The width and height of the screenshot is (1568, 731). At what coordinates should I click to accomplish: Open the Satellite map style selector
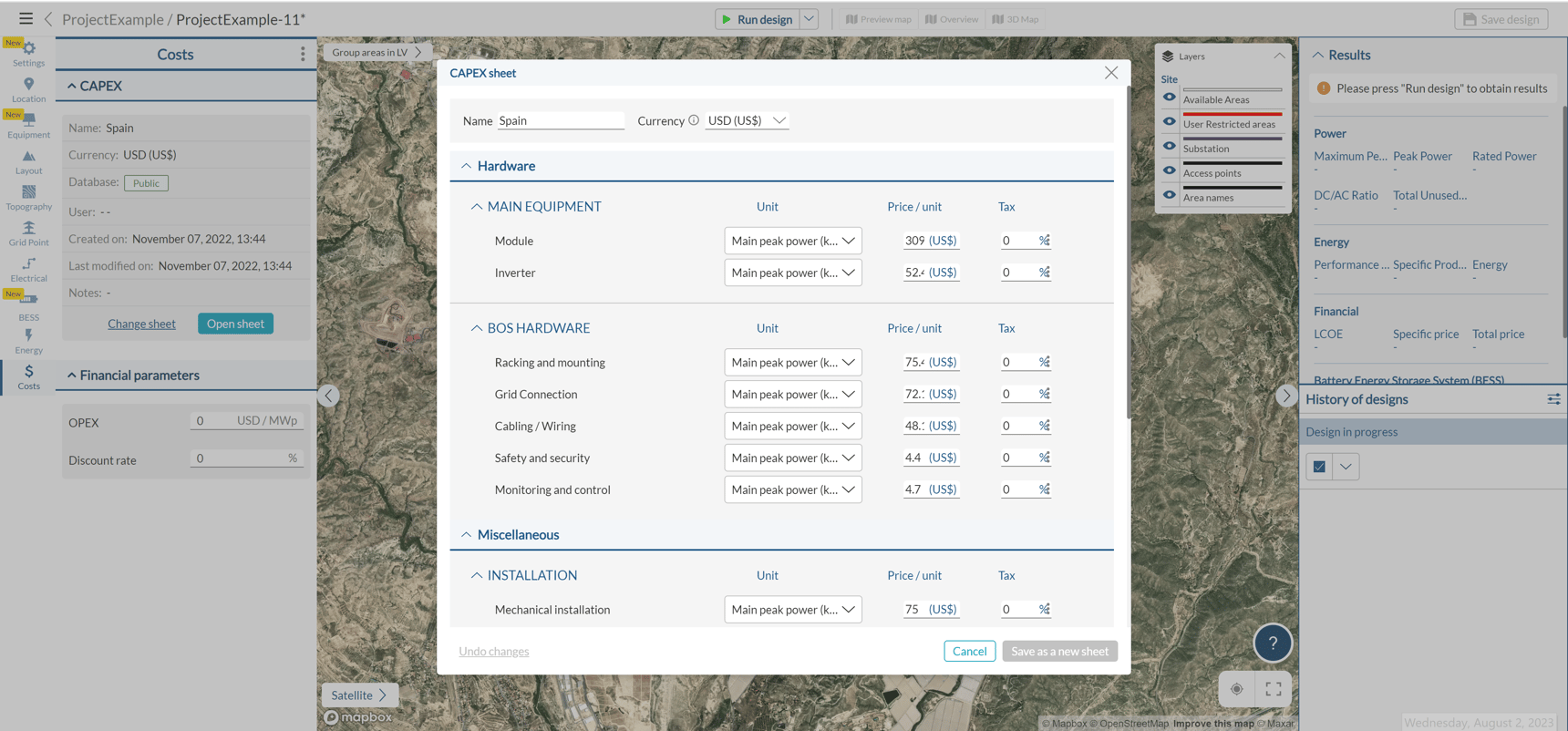pyautogui.click(x=359, y=695)
